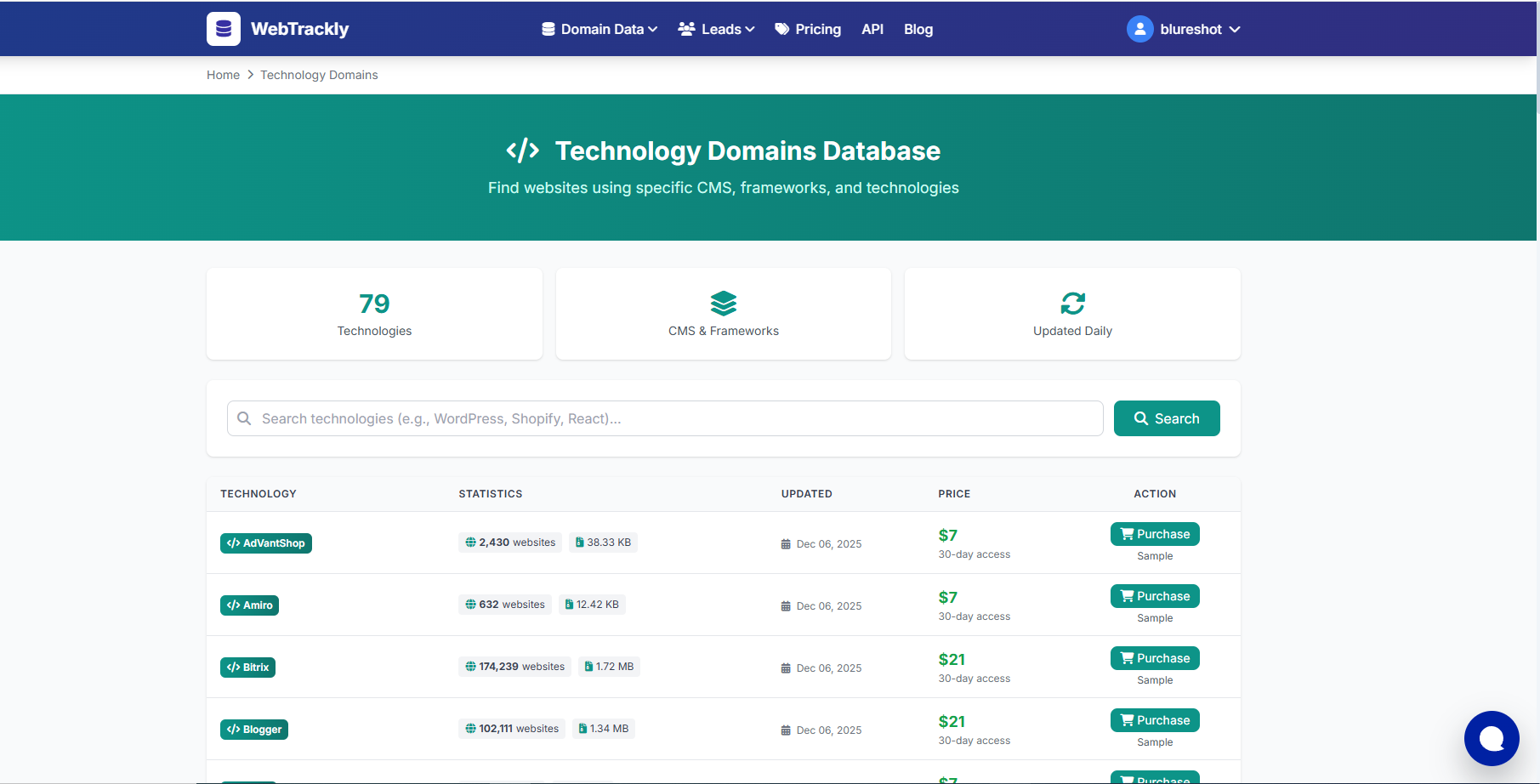Purchase the AdVantShop domain list
This screenshot has width=1540, height=784.
[1155, 533]
